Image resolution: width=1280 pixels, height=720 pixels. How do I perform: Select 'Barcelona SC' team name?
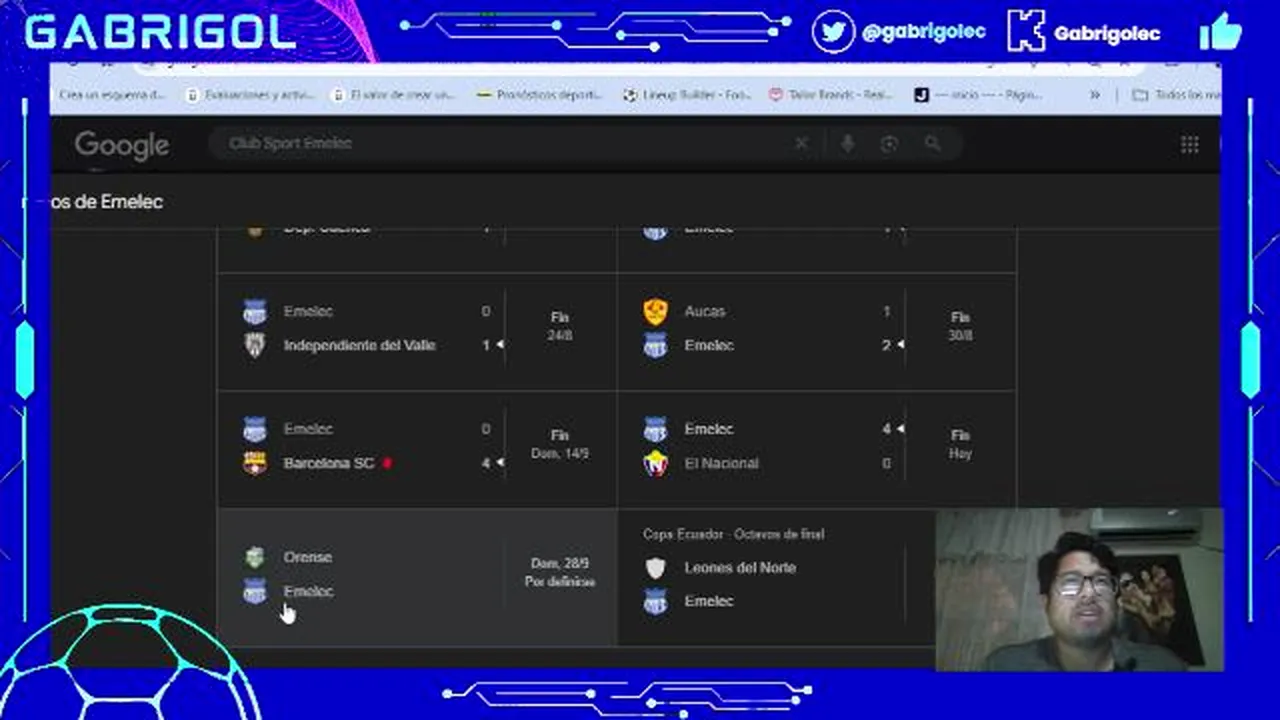328,464
